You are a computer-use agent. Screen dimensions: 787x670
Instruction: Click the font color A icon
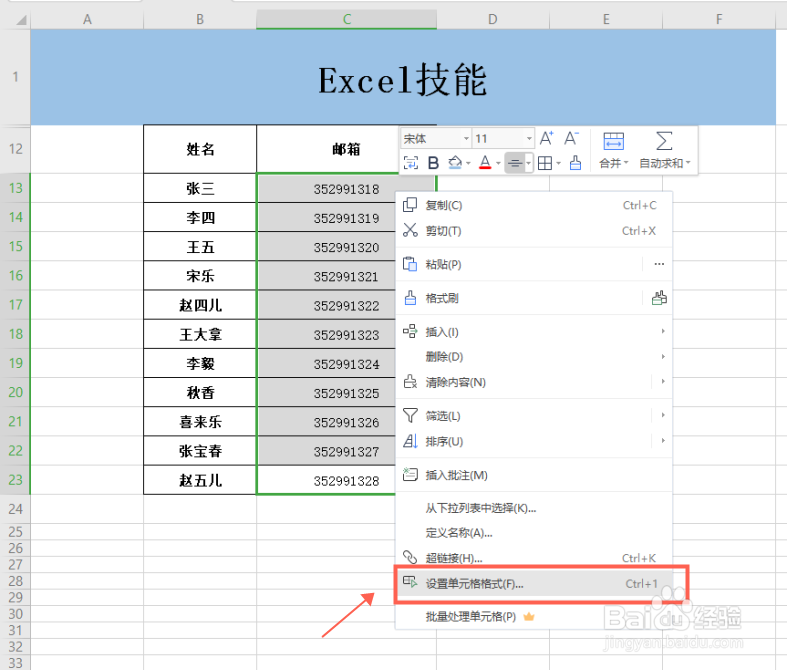coord(485,163)
